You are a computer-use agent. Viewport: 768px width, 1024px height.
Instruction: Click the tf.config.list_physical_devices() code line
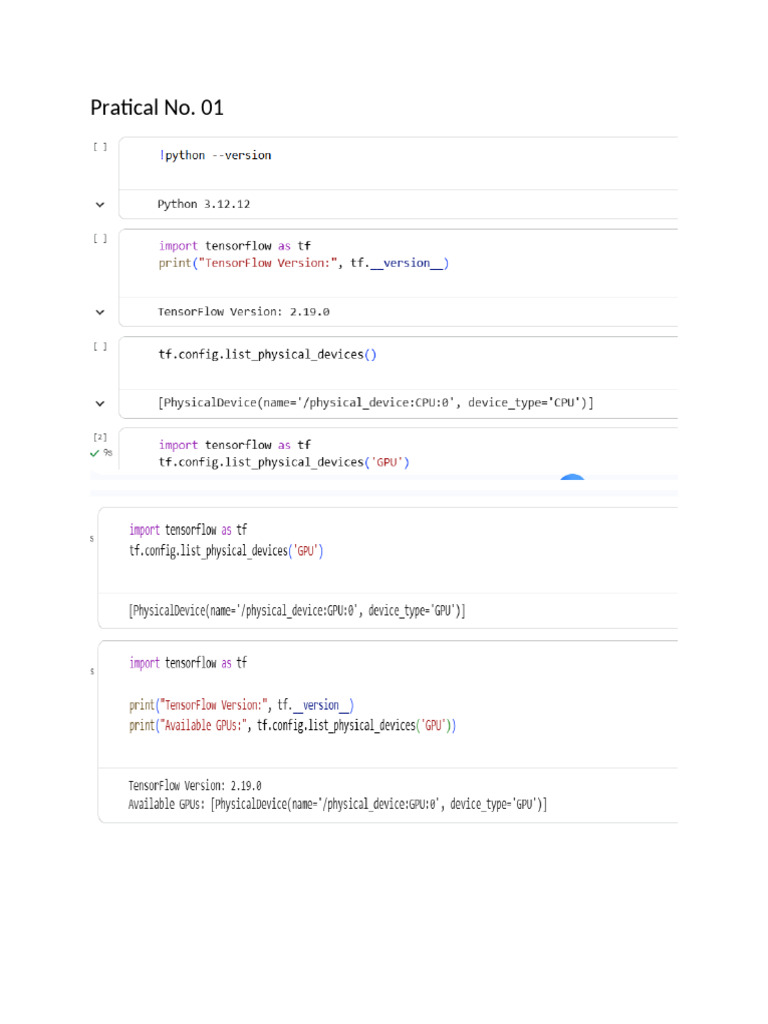(x=268, y=355)
